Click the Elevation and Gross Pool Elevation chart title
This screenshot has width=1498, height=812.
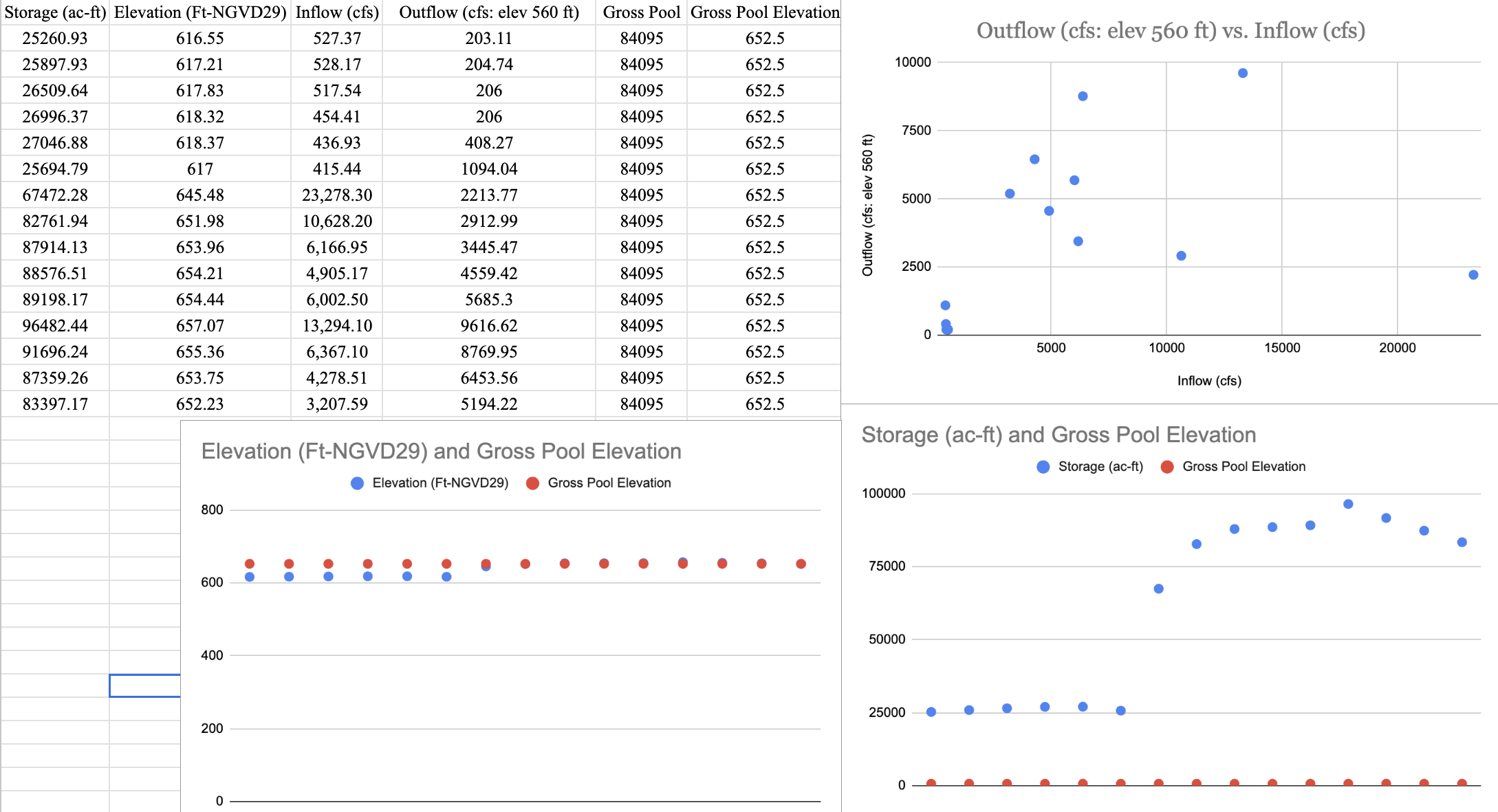tap(441, 451)
